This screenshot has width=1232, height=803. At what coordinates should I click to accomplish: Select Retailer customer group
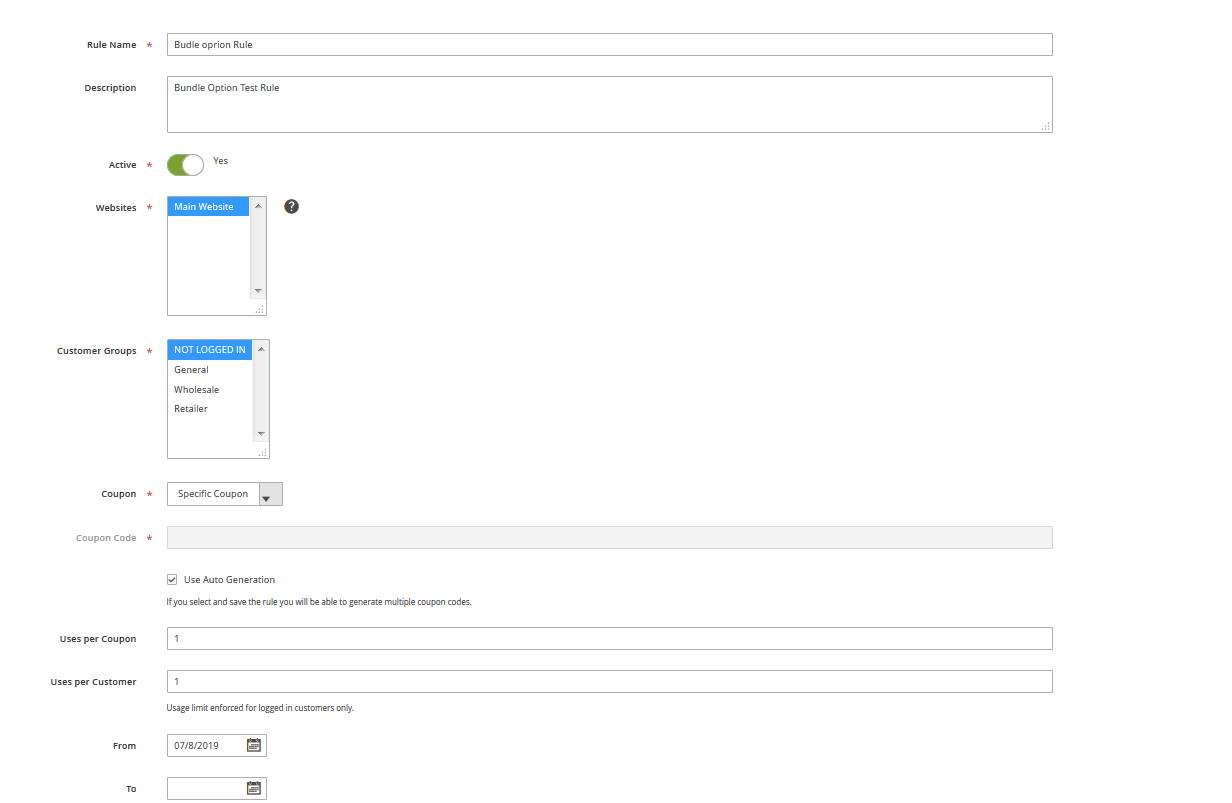point(210,409)
